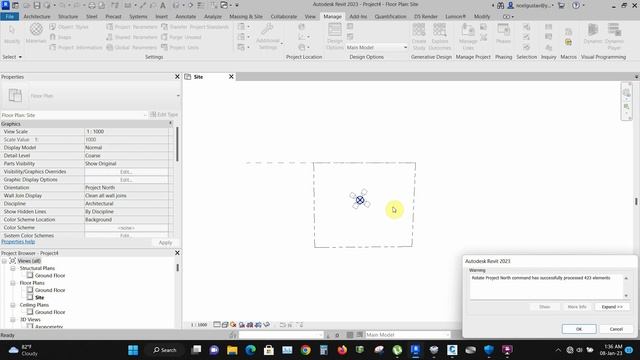Viewport: 640px width, 360px height.
Task: Open the Materials tool
Action: pos(36,33)
